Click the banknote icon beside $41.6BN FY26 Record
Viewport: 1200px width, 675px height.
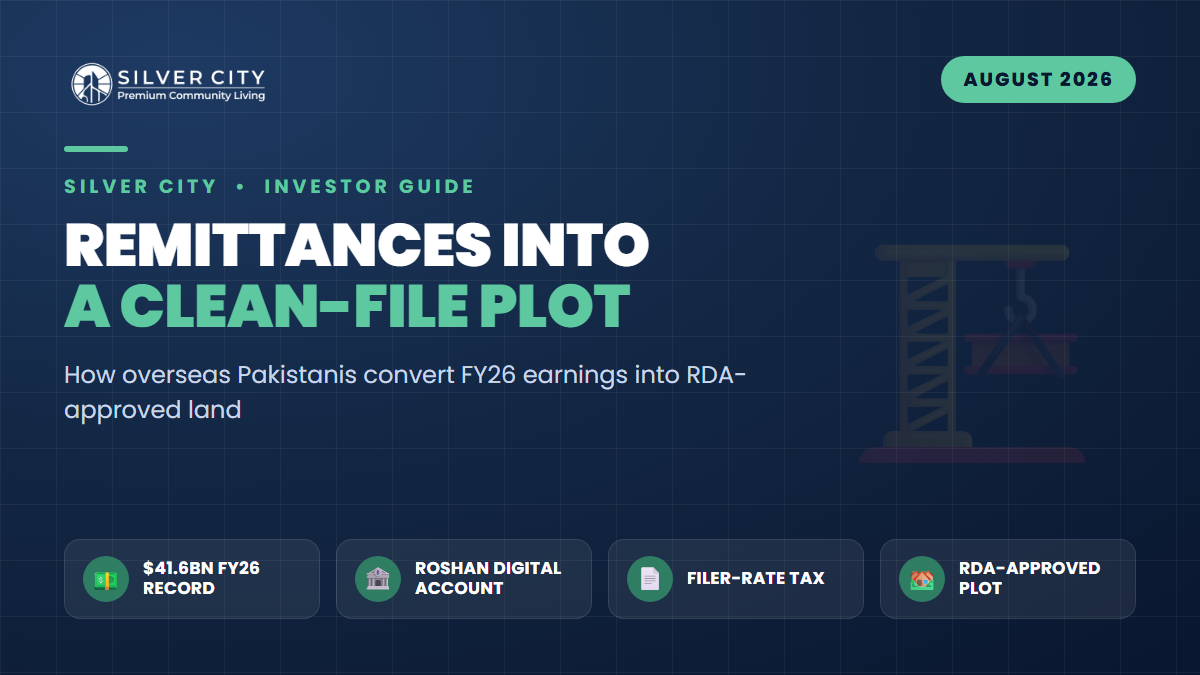tap(106, 579)
